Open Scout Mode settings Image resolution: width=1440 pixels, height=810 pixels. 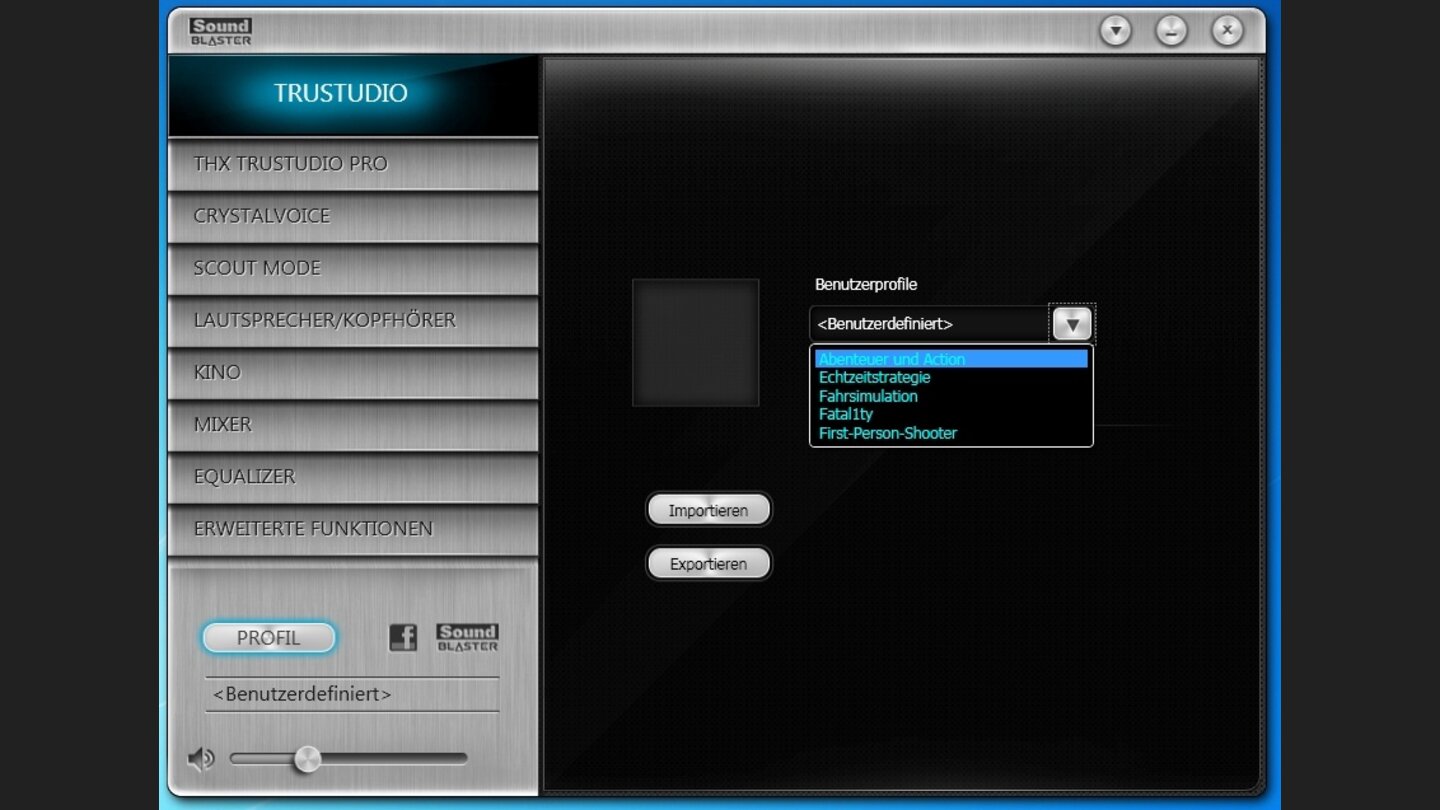point(353,268)
